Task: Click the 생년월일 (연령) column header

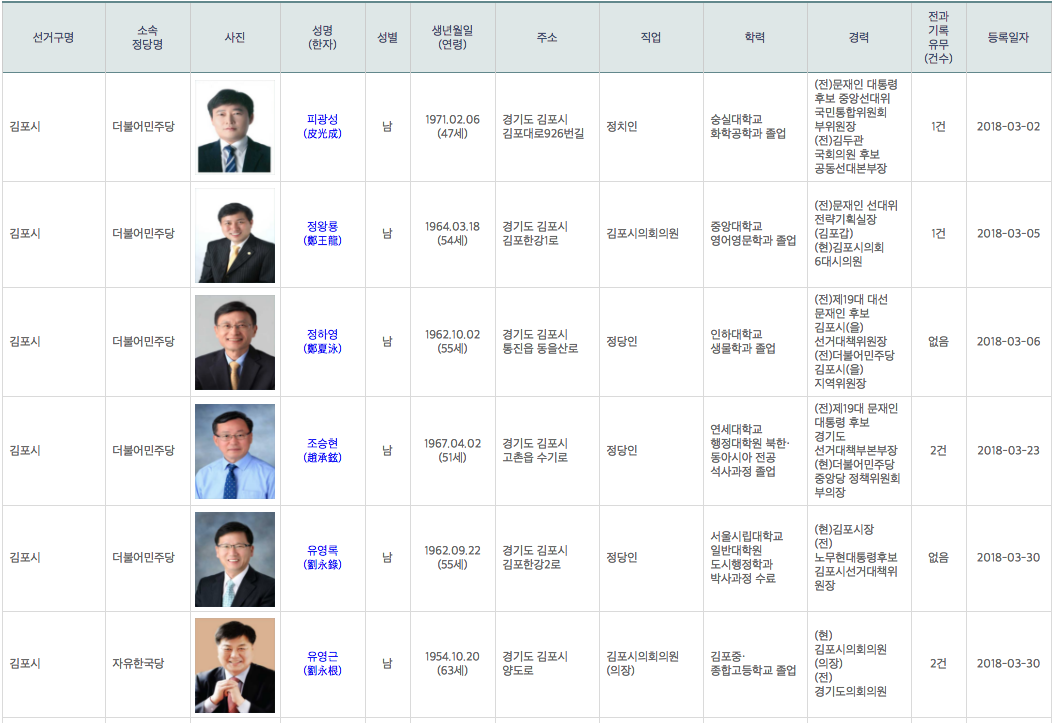Action: [x=452, y=37]
